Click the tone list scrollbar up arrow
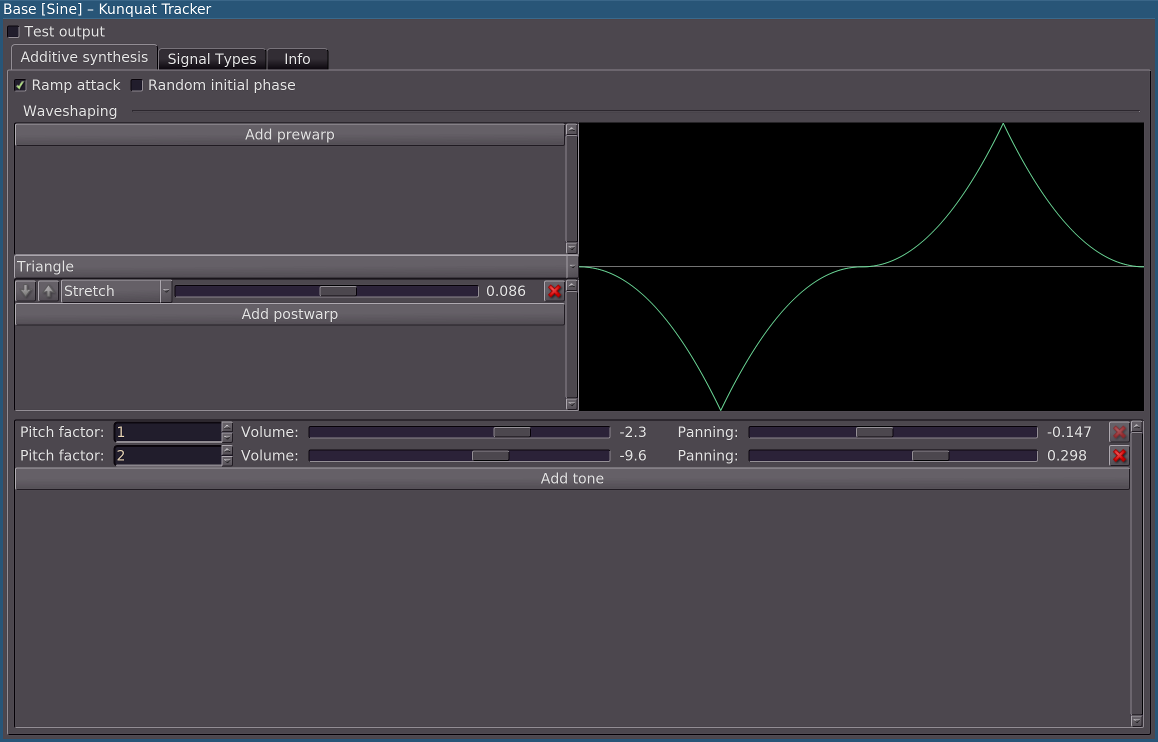This screenshot has width=1158, height=742. [x=1137, y=427]
